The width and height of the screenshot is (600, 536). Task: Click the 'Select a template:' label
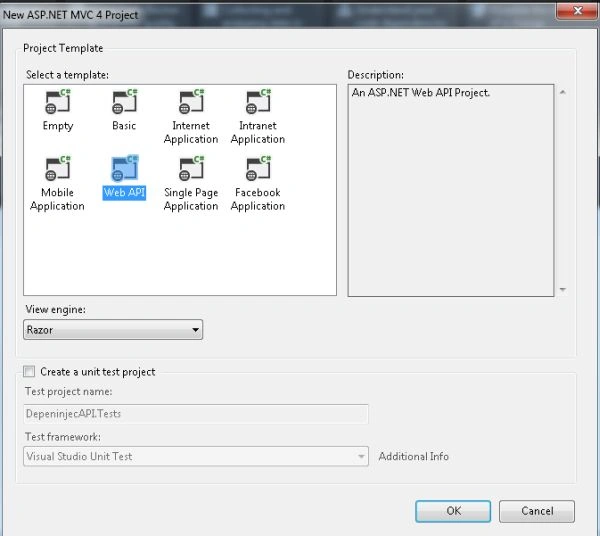[x=67, y=75]
